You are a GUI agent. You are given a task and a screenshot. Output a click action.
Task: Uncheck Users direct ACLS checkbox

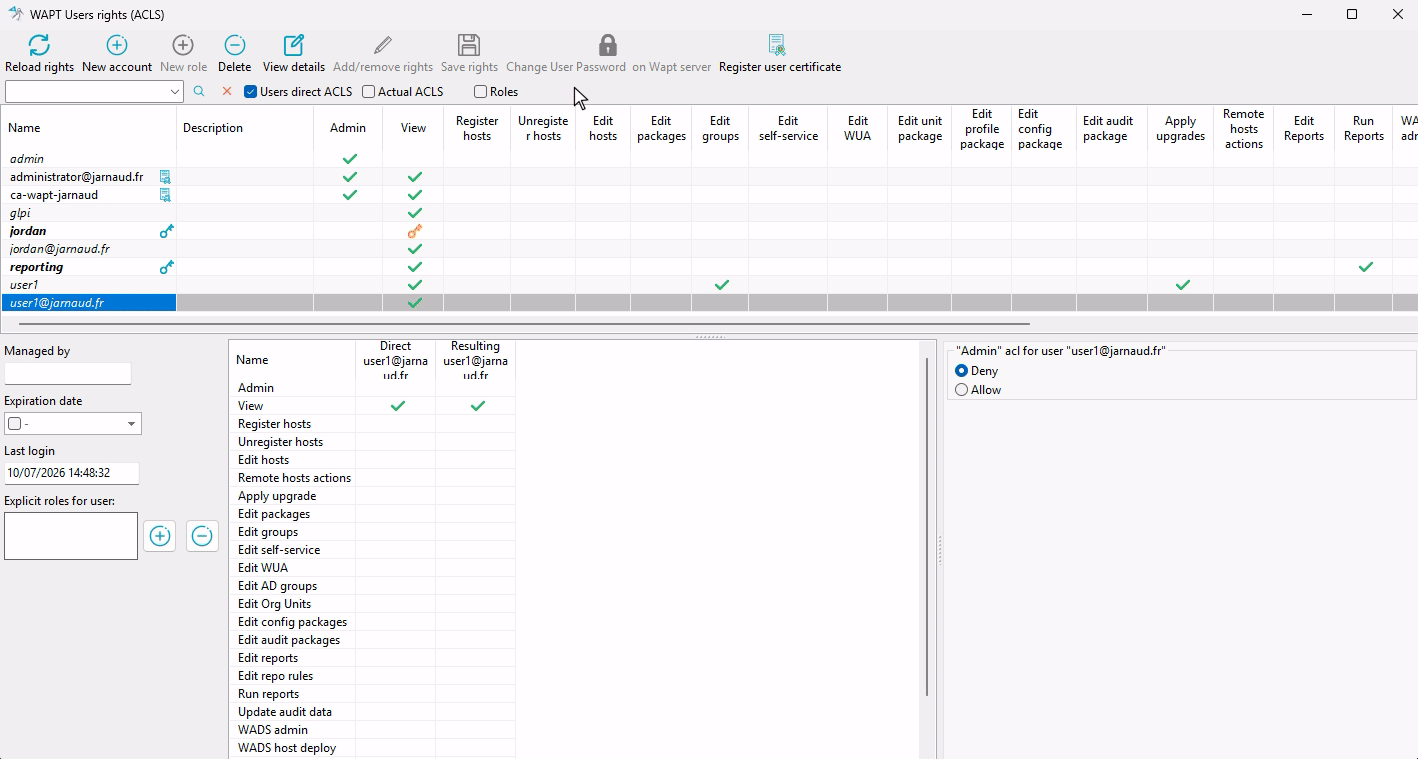[x=251, y=92]
